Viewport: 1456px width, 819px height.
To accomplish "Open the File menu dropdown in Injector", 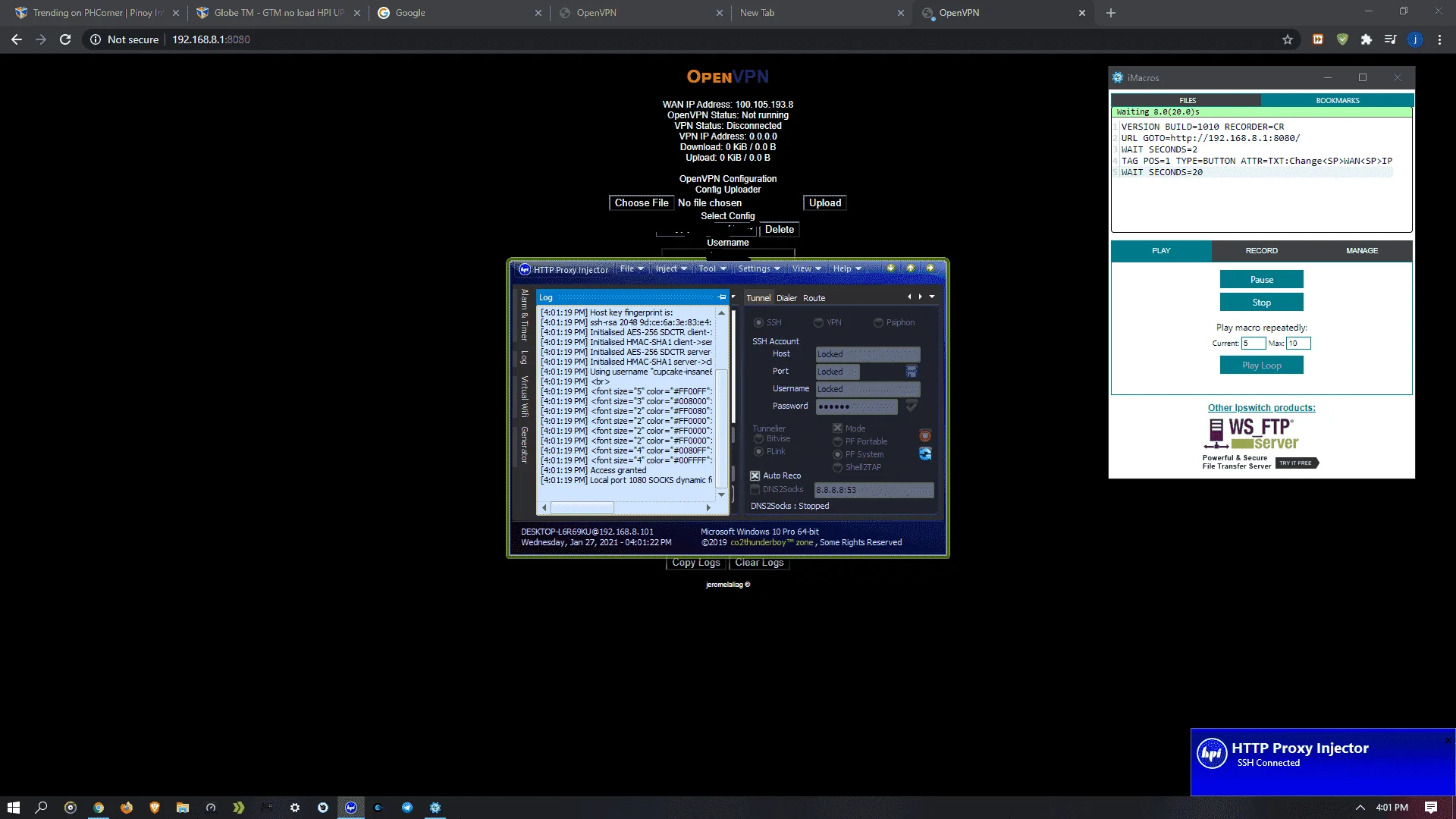I will click(632, 268).
